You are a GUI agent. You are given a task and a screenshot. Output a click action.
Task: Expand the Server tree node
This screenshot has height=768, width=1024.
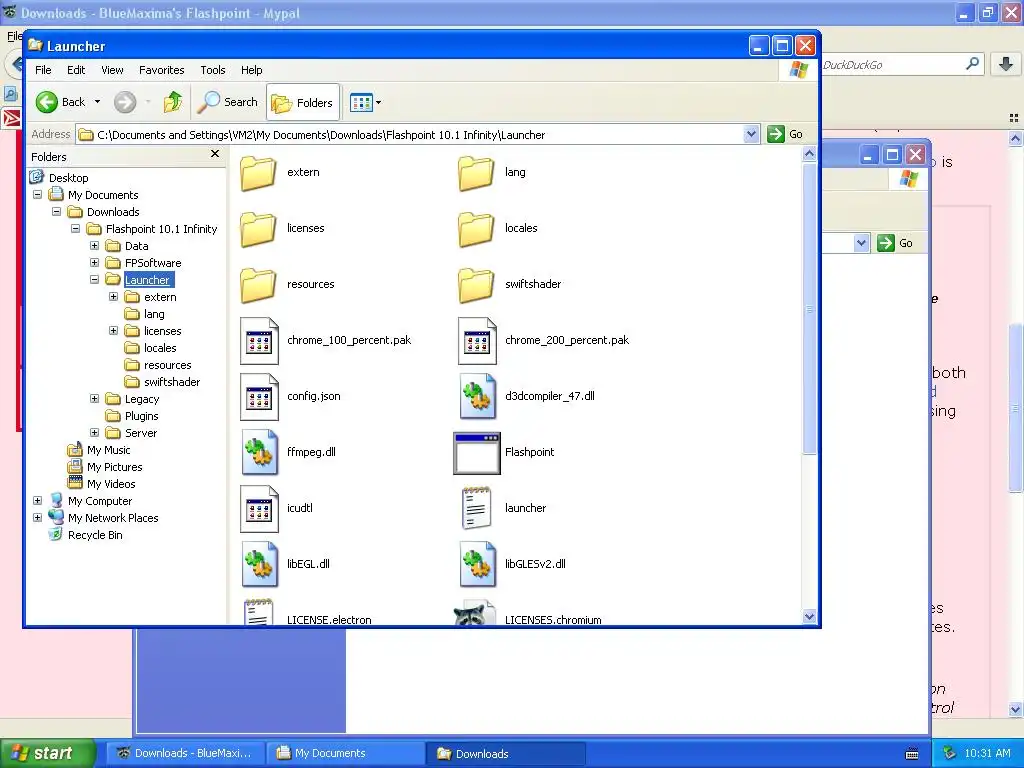[94, 432]
